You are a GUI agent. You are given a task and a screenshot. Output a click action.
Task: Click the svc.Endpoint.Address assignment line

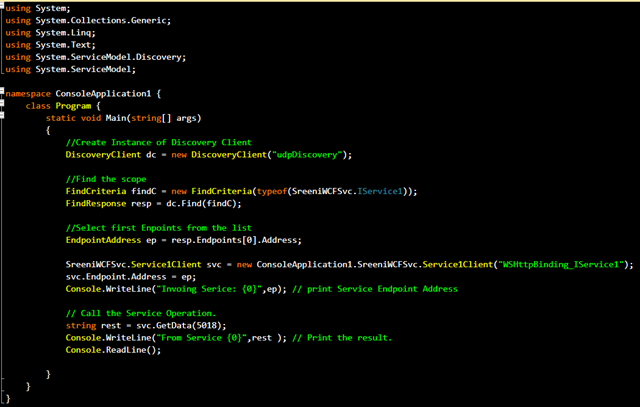(131, 277)
